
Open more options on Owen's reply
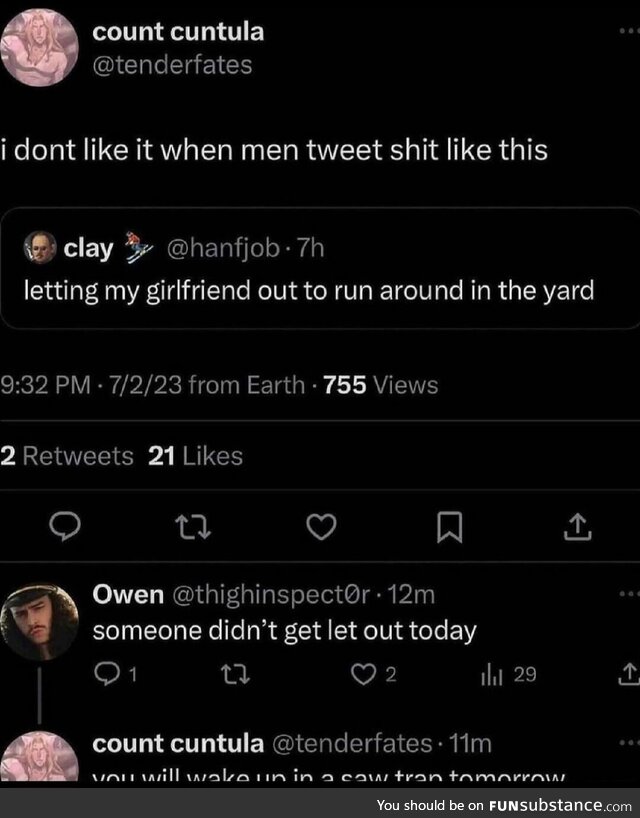tap(628, 595)
